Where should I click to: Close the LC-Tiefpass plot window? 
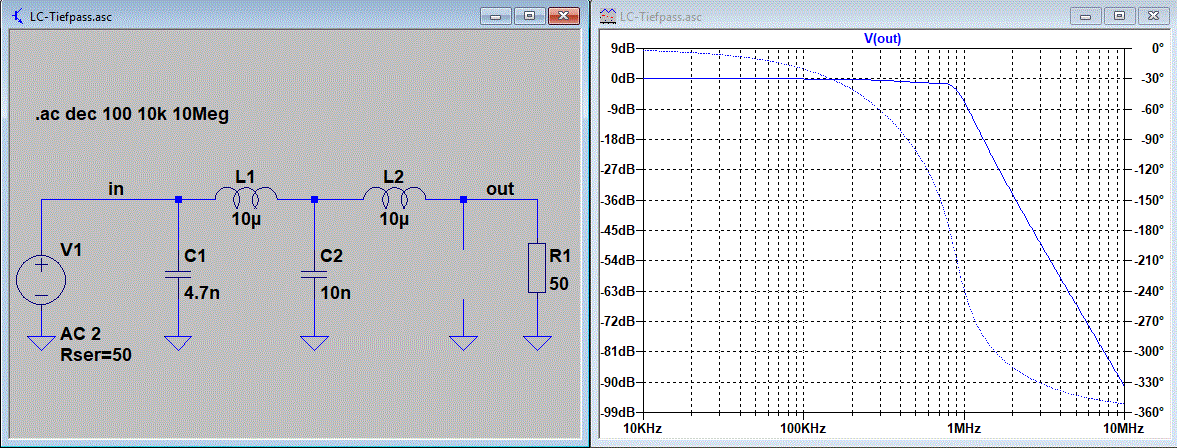click(x=1154, y=15)
